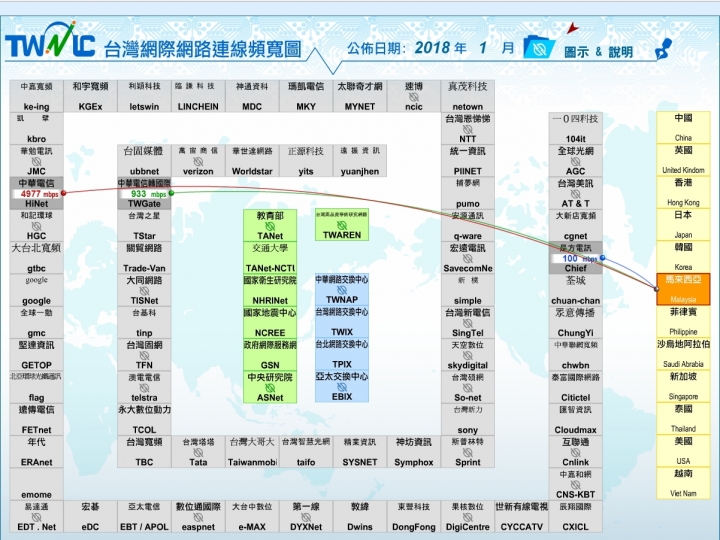The width and height of the screenshot is (720, 540).
Task: Click the link icon in the SingTel cell
Action: click(x=467, y=323)
